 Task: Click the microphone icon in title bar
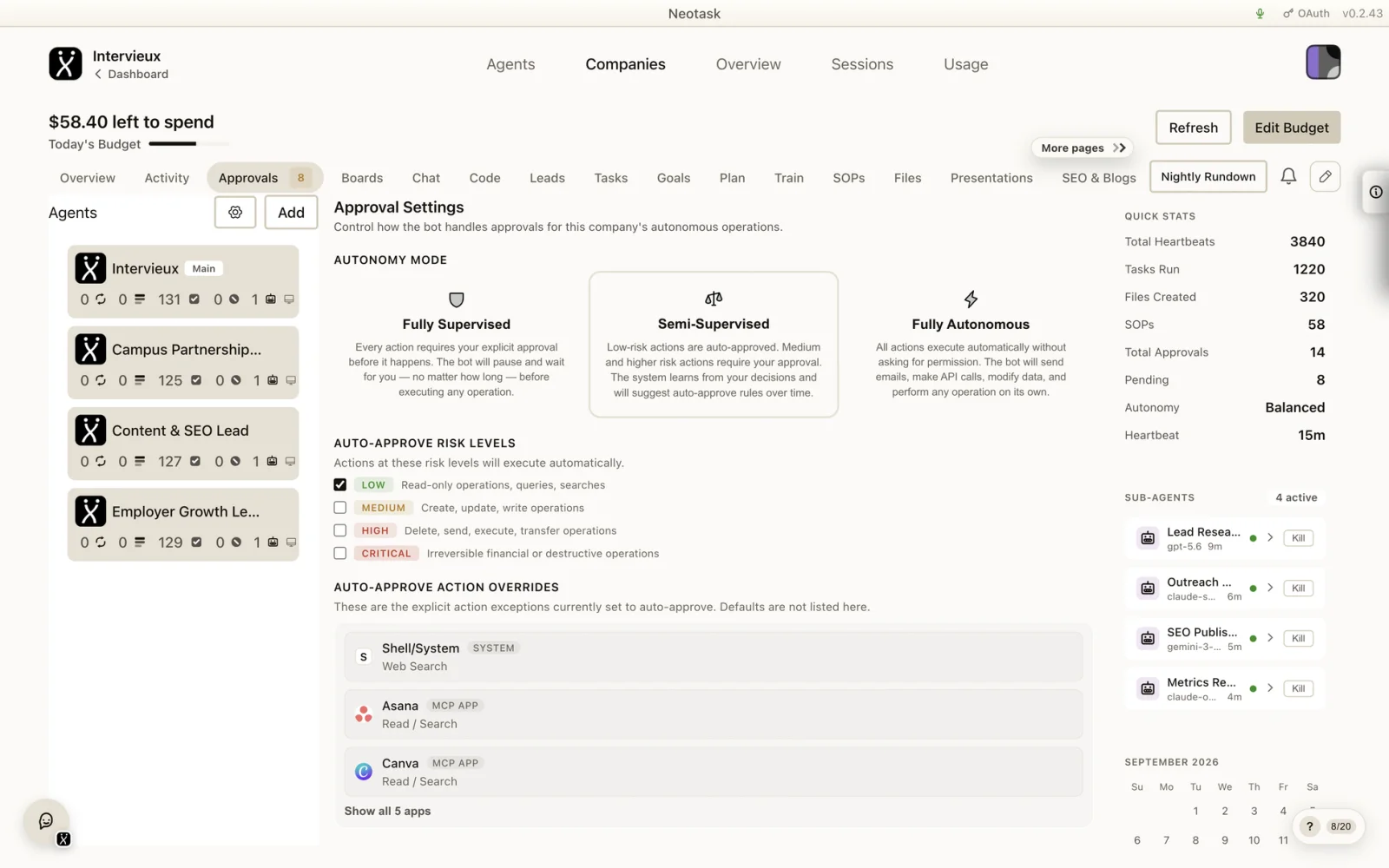(1260, 13)
